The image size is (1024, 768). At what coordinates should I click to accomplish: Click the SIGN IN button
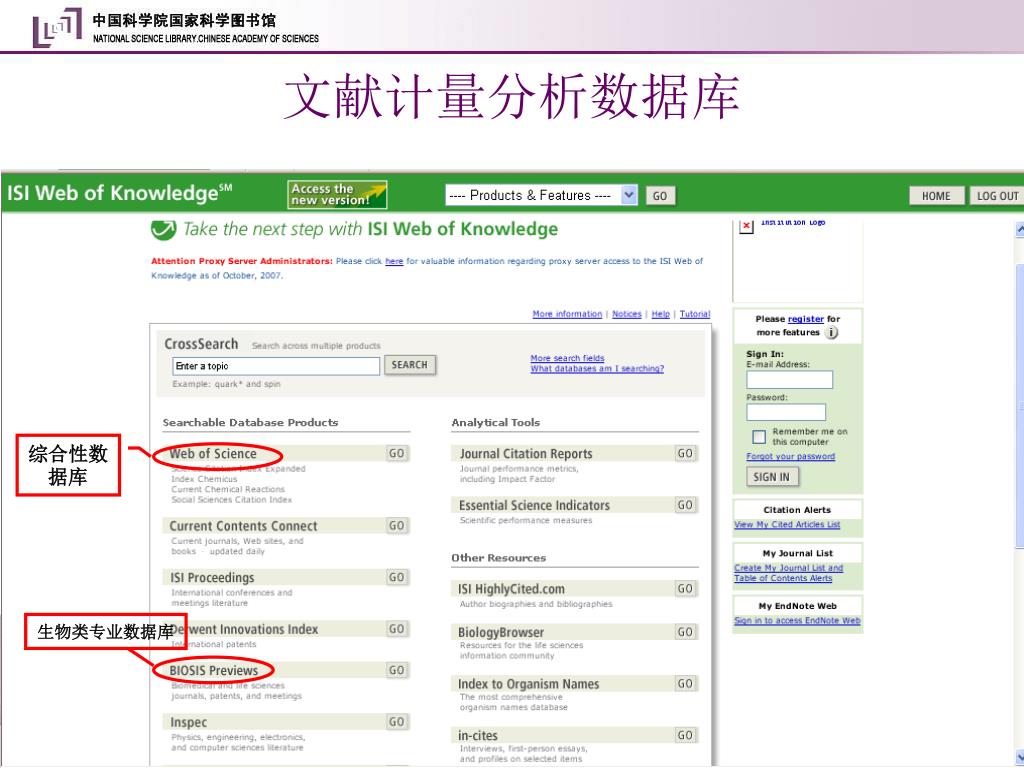click(x=771, y=477)
